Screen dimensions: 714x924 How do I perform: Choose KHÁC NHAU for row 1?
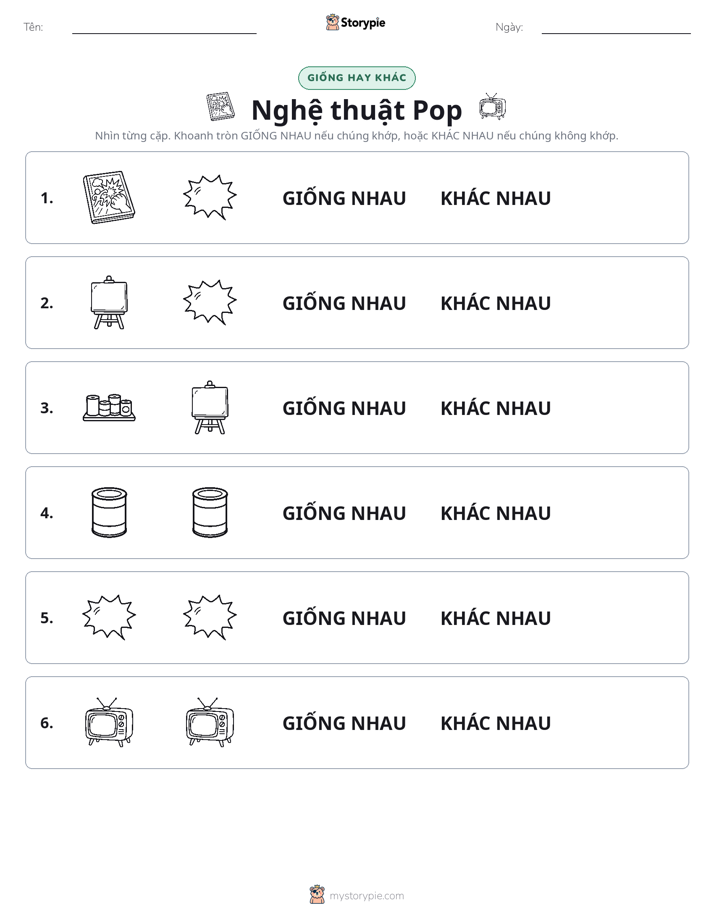coord(495,198)
